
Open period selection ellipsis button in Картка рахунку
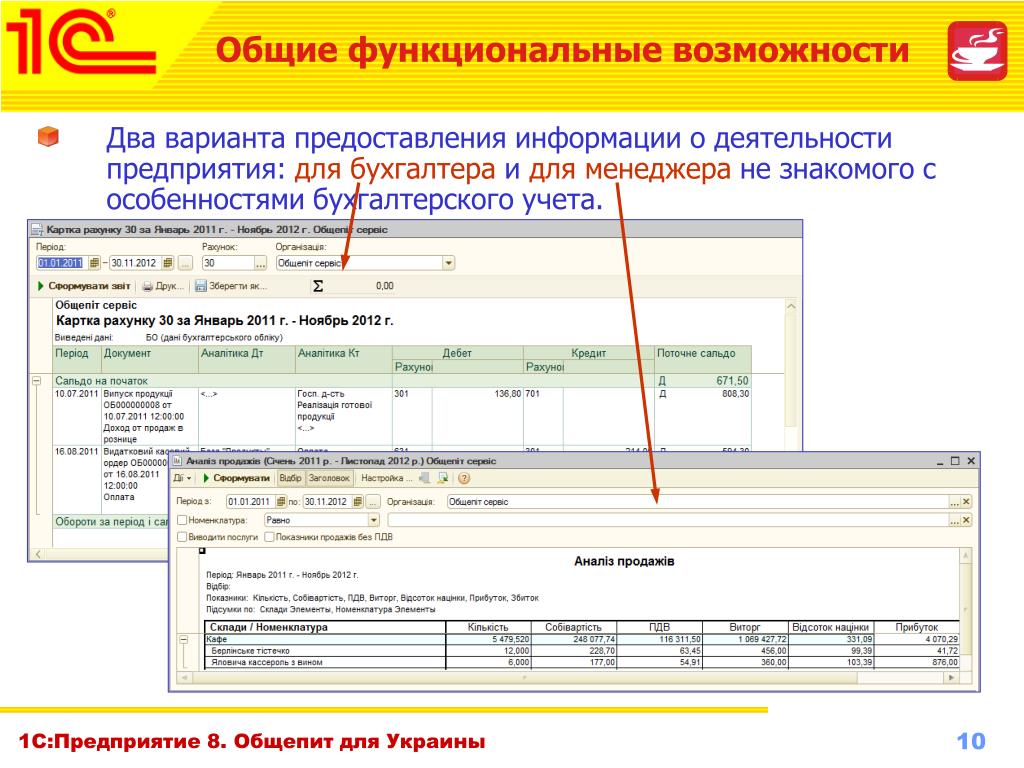point(185,263)
